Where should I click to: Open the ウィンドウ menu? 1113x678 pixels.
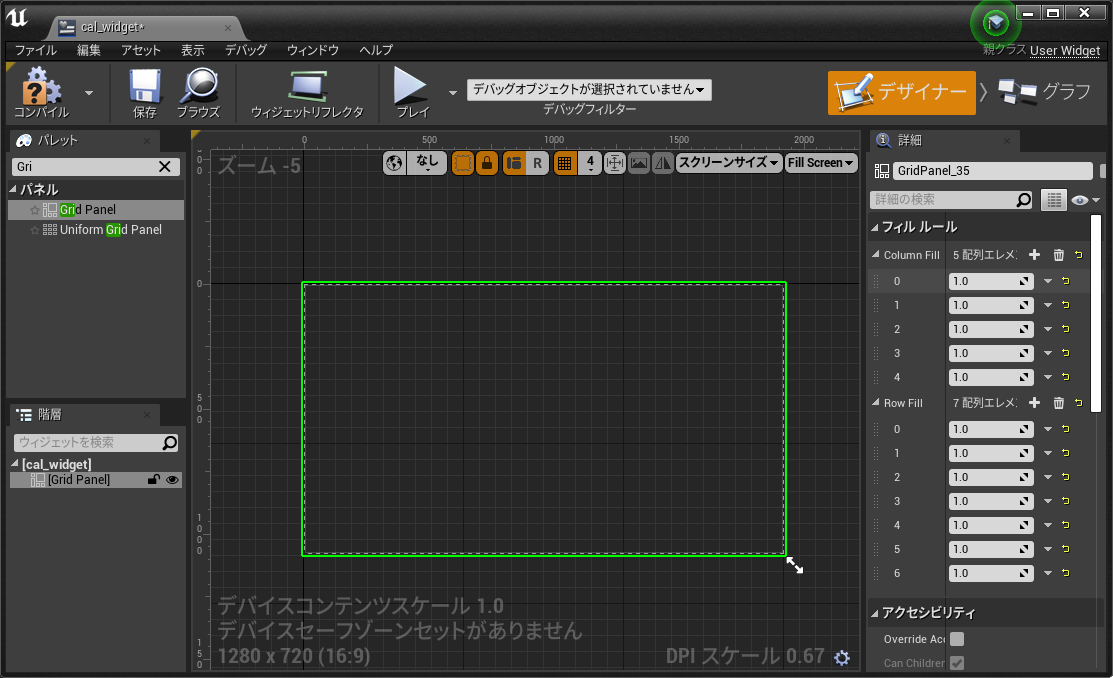pos(312,50)
